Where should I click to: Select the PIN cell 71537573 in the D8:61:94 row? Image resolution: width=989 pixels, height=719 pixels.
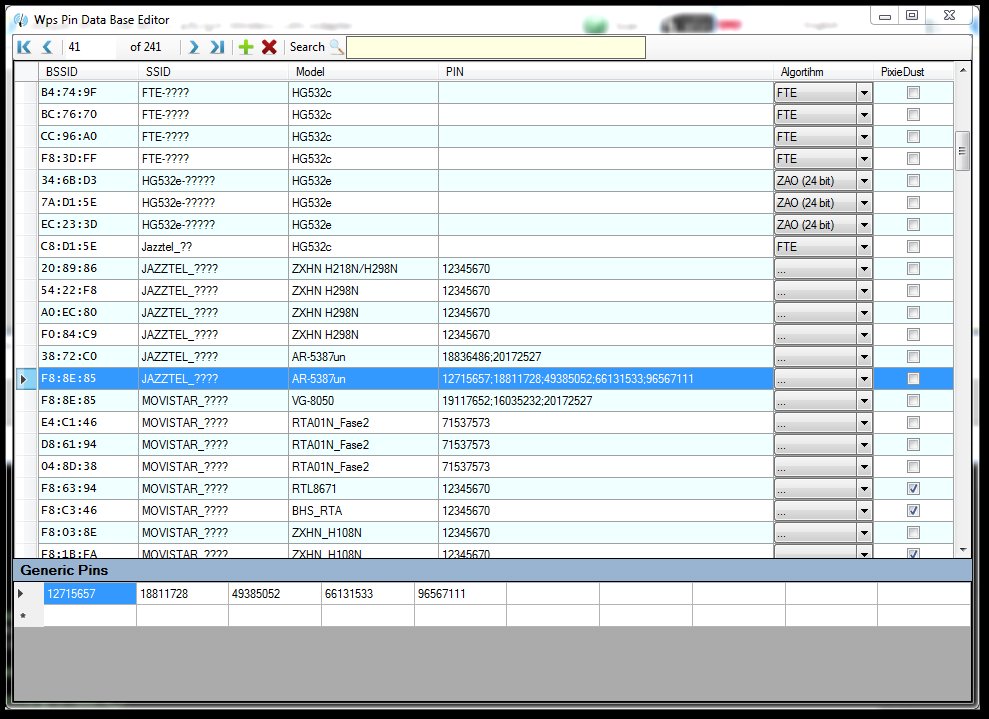point(606,445)
